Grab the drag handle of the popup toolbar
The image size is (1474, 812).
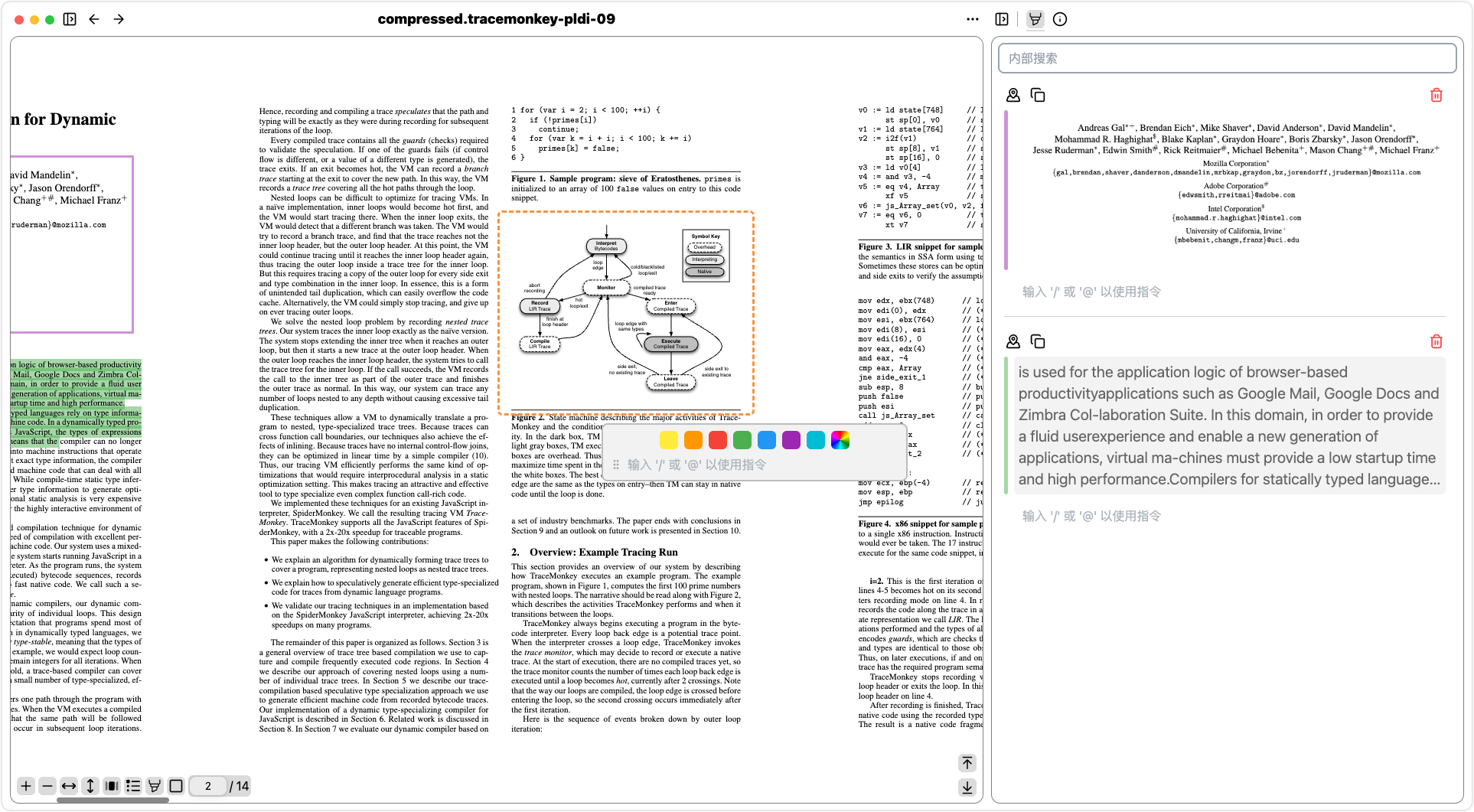[x=616, y=465]
